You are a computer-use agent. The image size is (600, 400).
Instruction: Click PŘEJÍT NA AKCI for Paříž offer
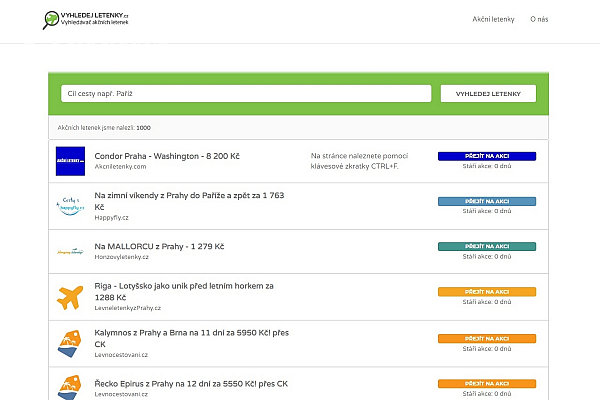(487, 201)
